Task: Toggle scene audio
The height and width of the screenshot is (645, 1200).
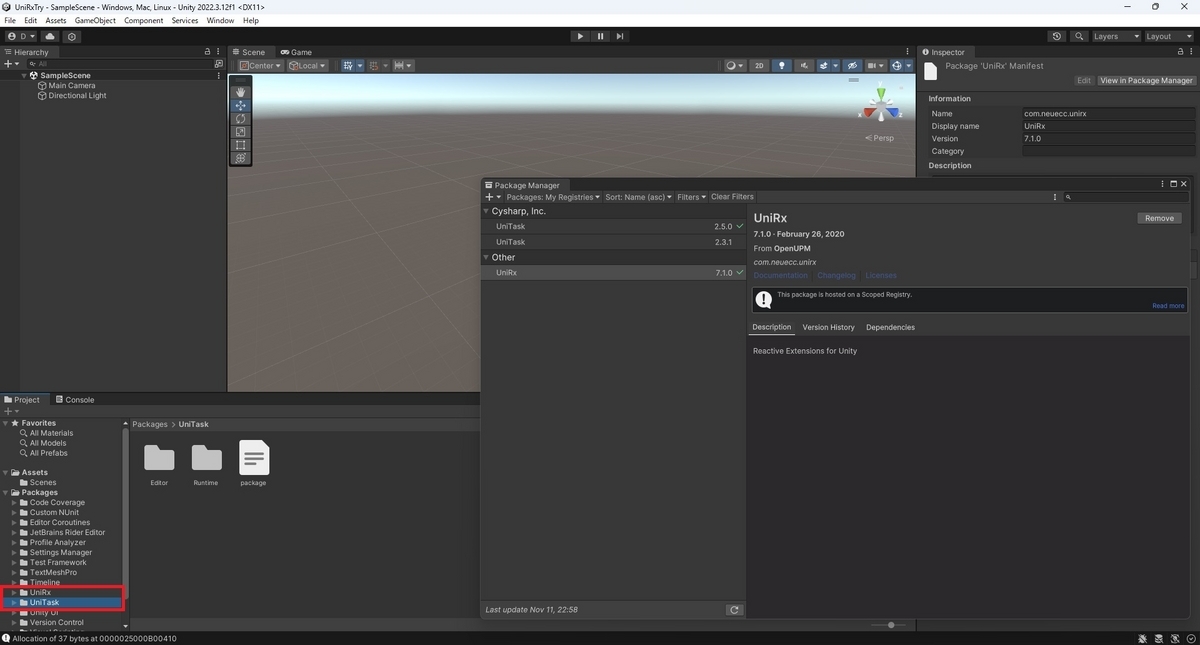Action: tap(804, 66)
